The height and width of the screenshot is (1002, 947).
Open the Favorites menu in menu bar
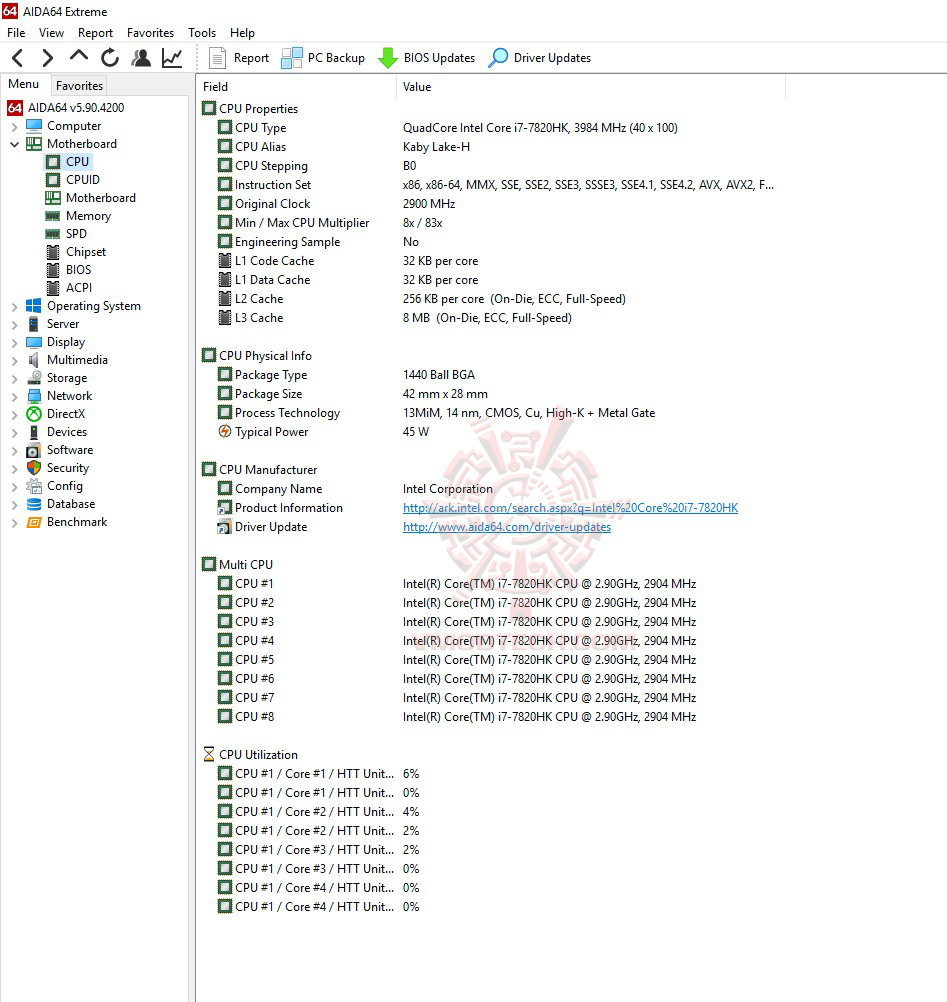click(150, 33)
